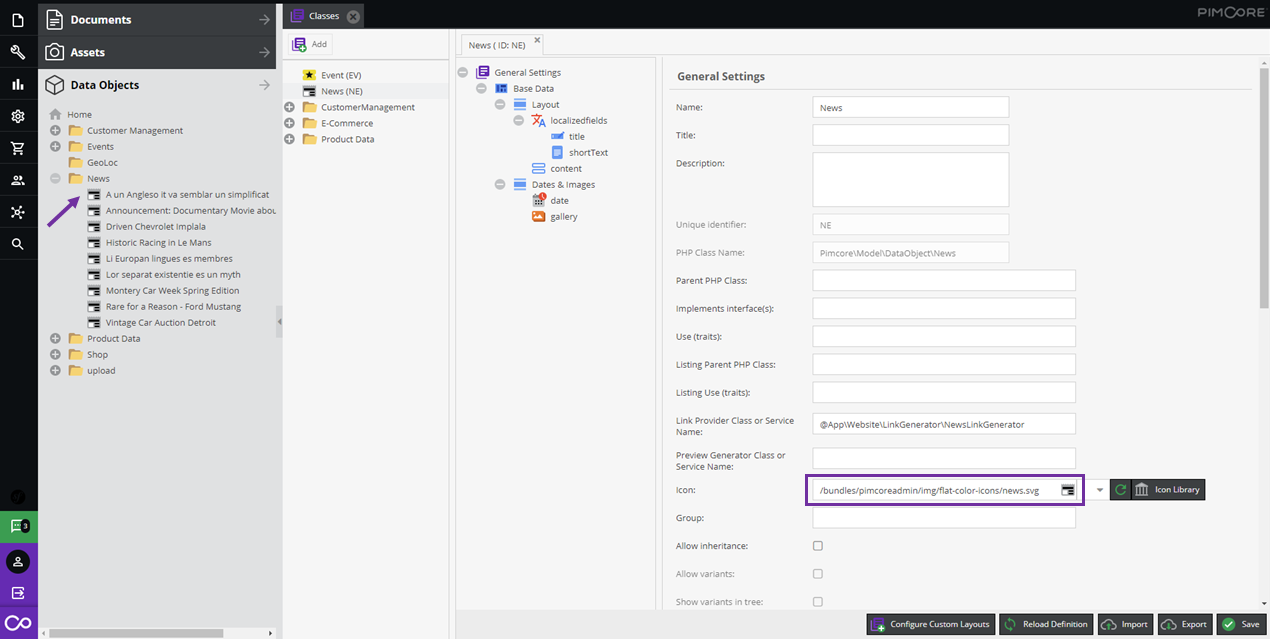Click the bar chart Marketing sidebar icon
The height and width of the screenshot is (640, 1270).
pos(18,85)
